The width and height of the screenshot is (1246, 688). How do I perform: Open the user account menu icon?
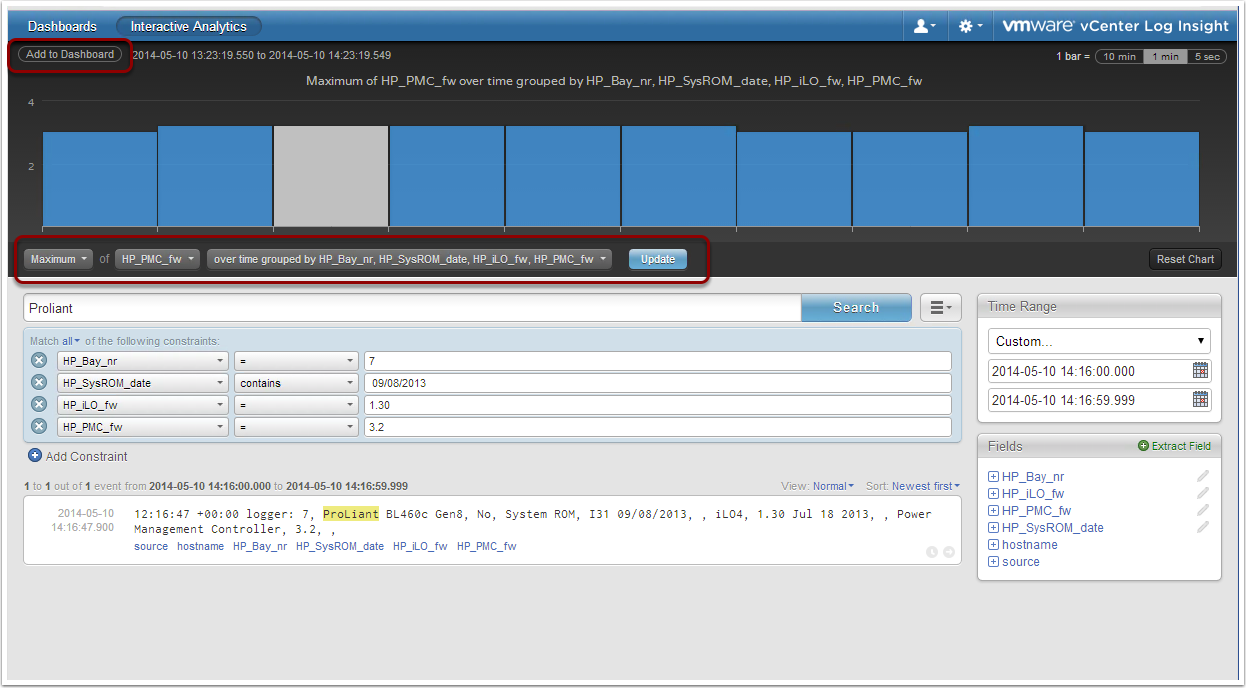click(925, 26)
